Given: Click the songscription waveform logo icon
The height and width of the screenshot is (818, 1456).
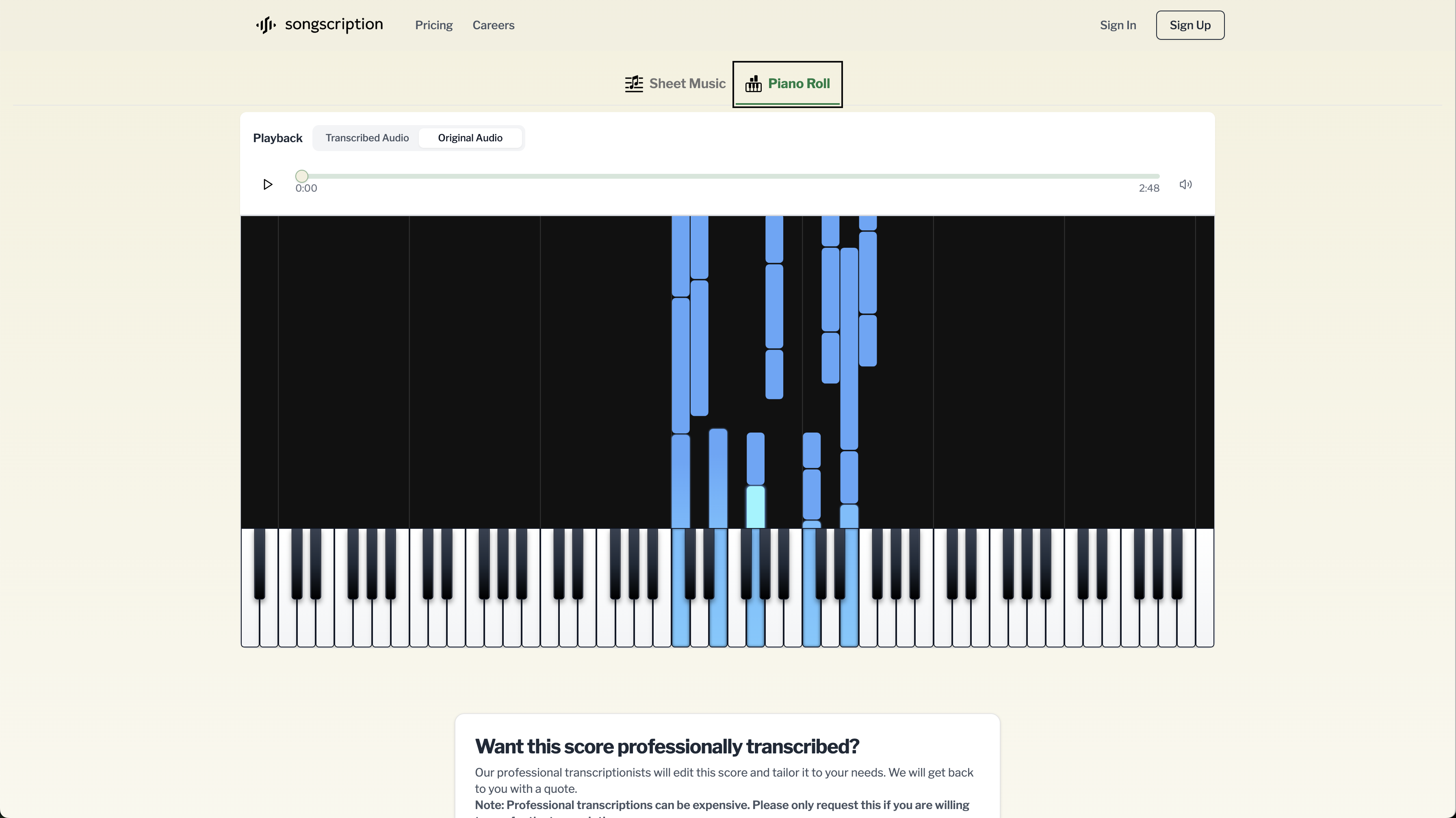Looking at the screenshot, I should click(x=265, y=25).
